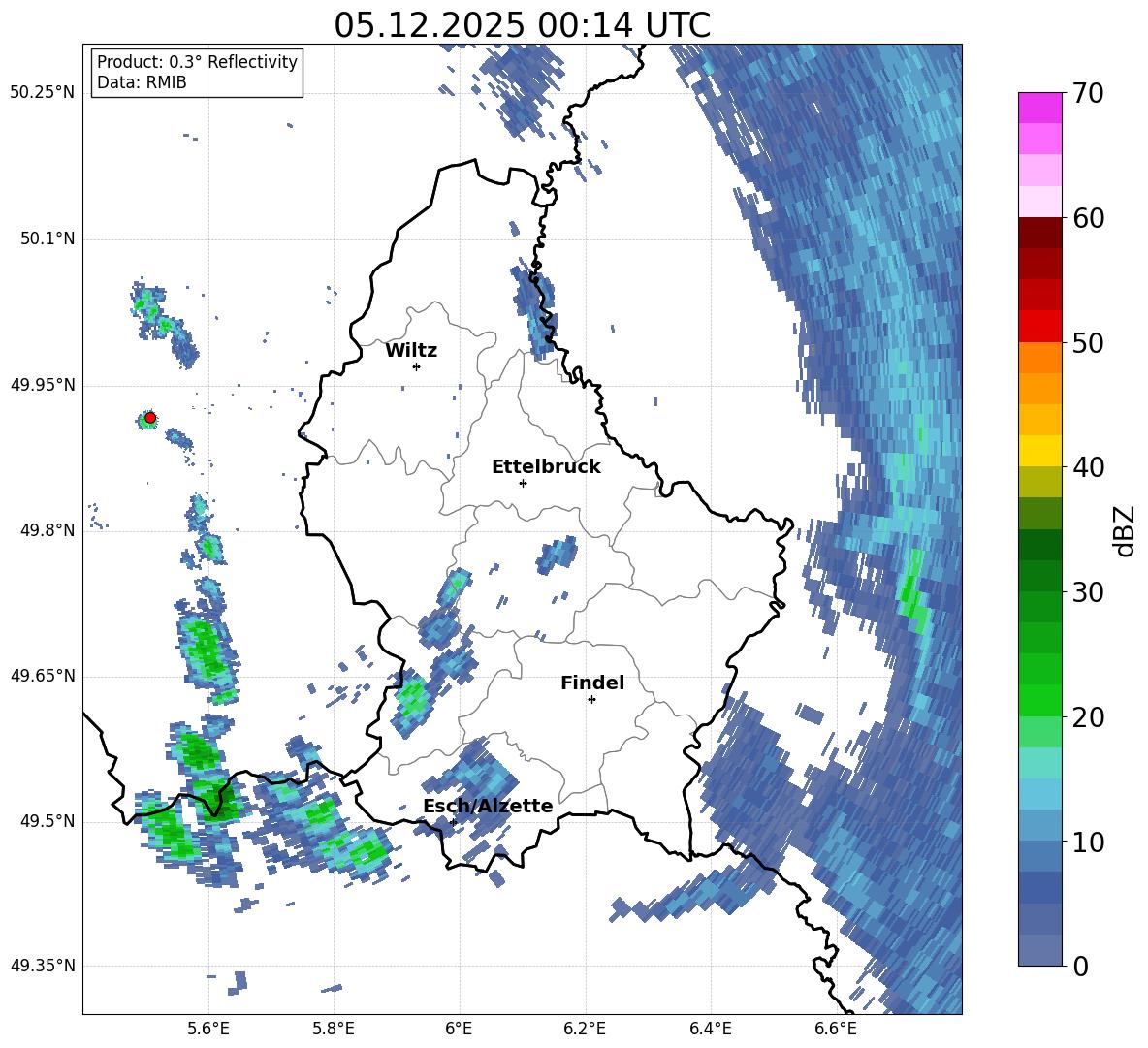Click the dBZ colorbar axis label
Screen dimensions: 1148x1048
click(1126, 530)
